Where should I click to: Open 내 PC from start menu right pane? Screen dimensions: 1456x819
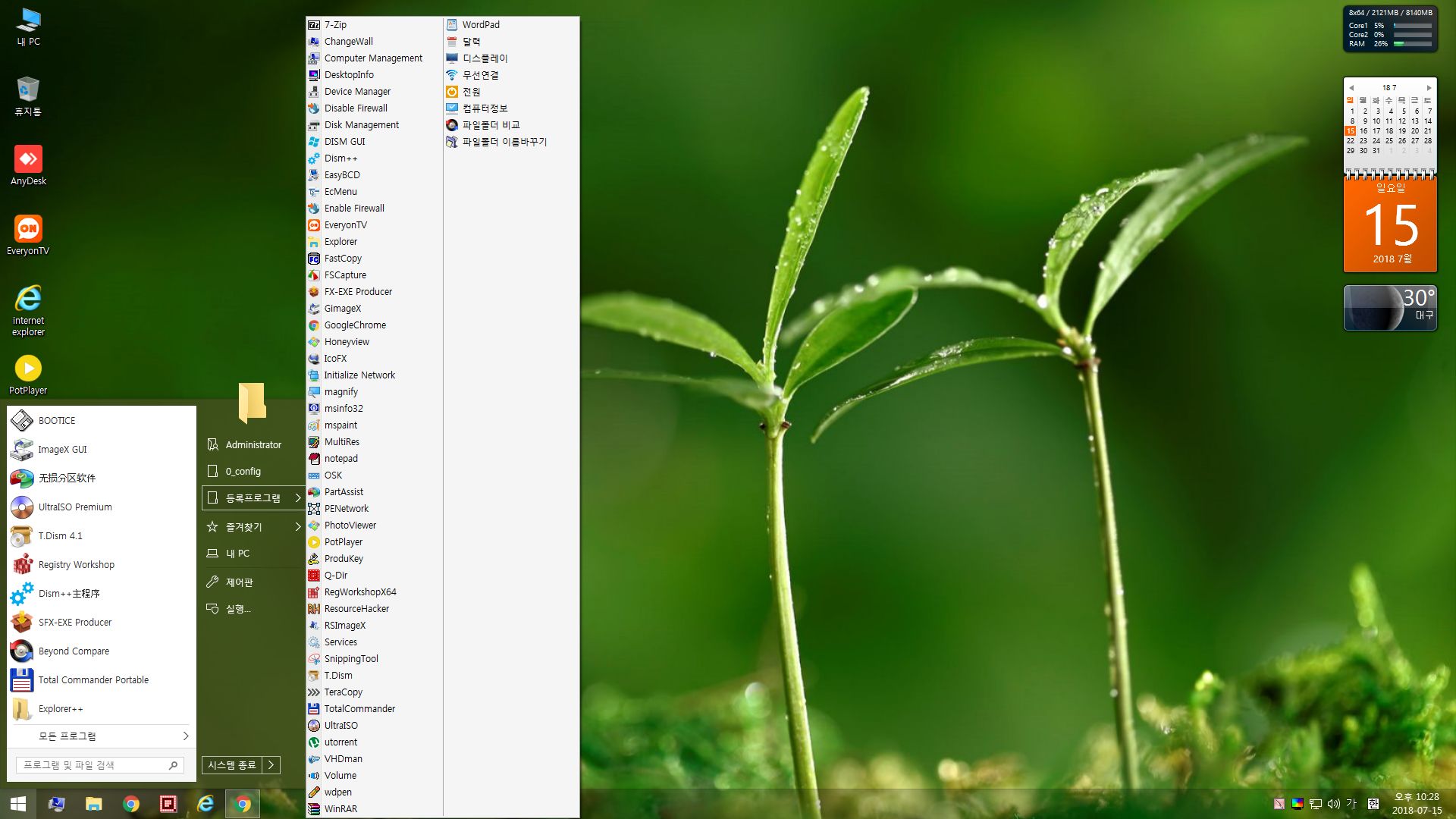coord(253,554)
